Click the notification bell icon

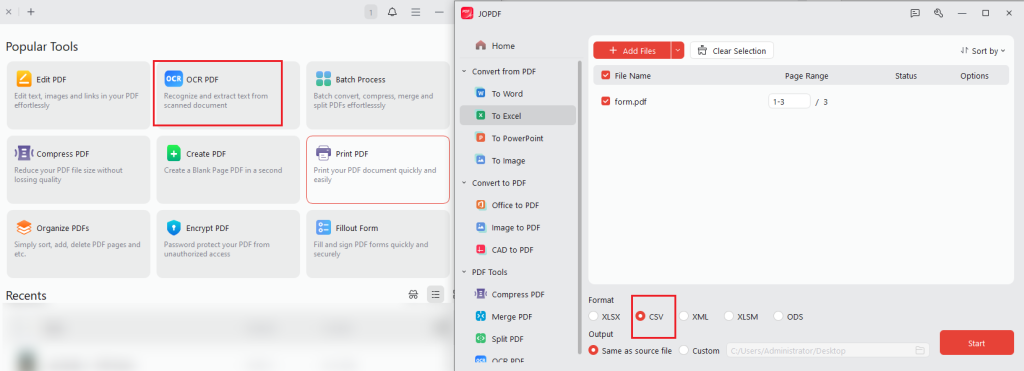pyautogui.click(x=392, y=12)
